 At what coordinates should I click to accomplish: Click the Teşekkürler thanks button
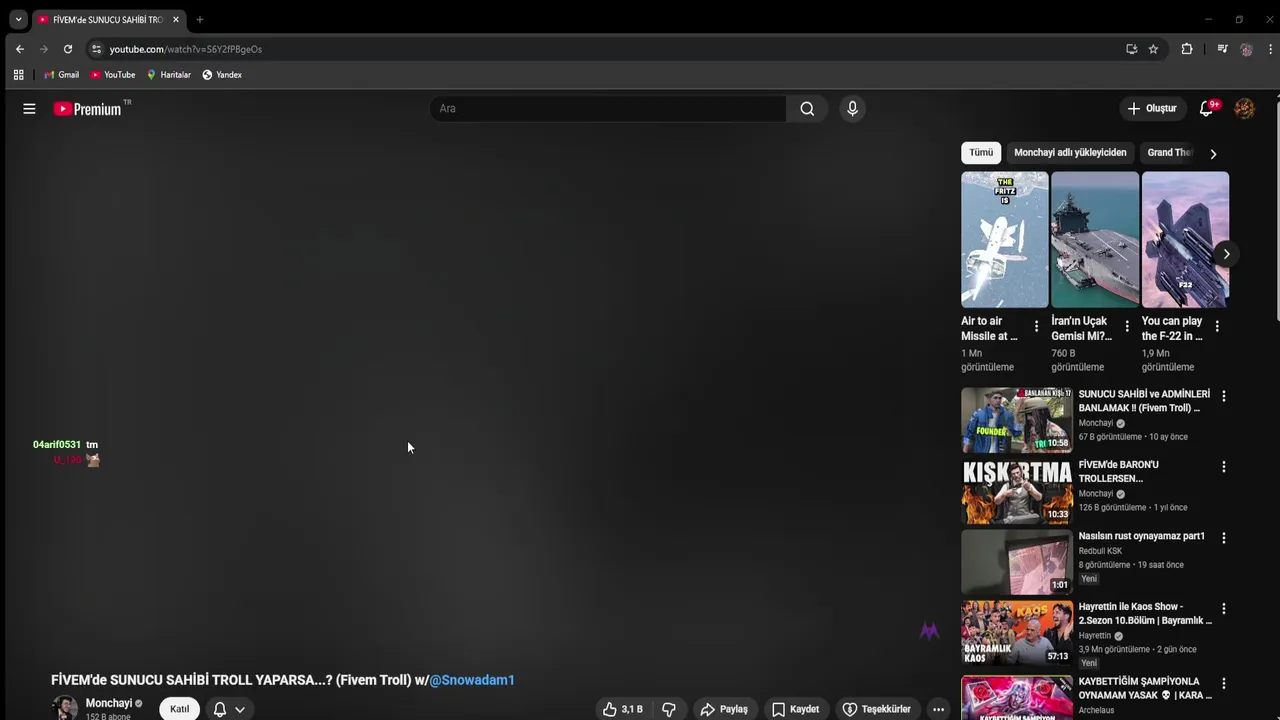click(876, 709)
